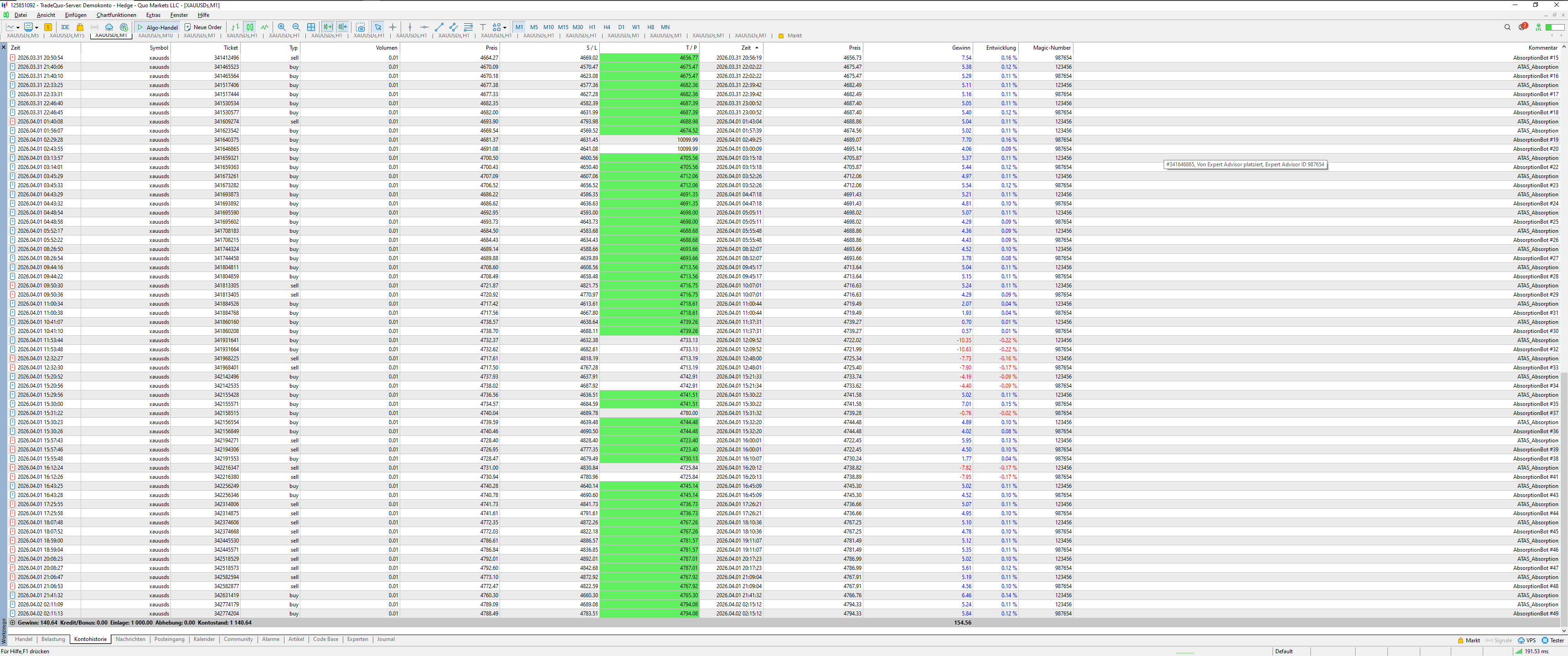Tile chart windows with grid icon
Viewport: 1568px width, 656px height.
coord(311,27)
